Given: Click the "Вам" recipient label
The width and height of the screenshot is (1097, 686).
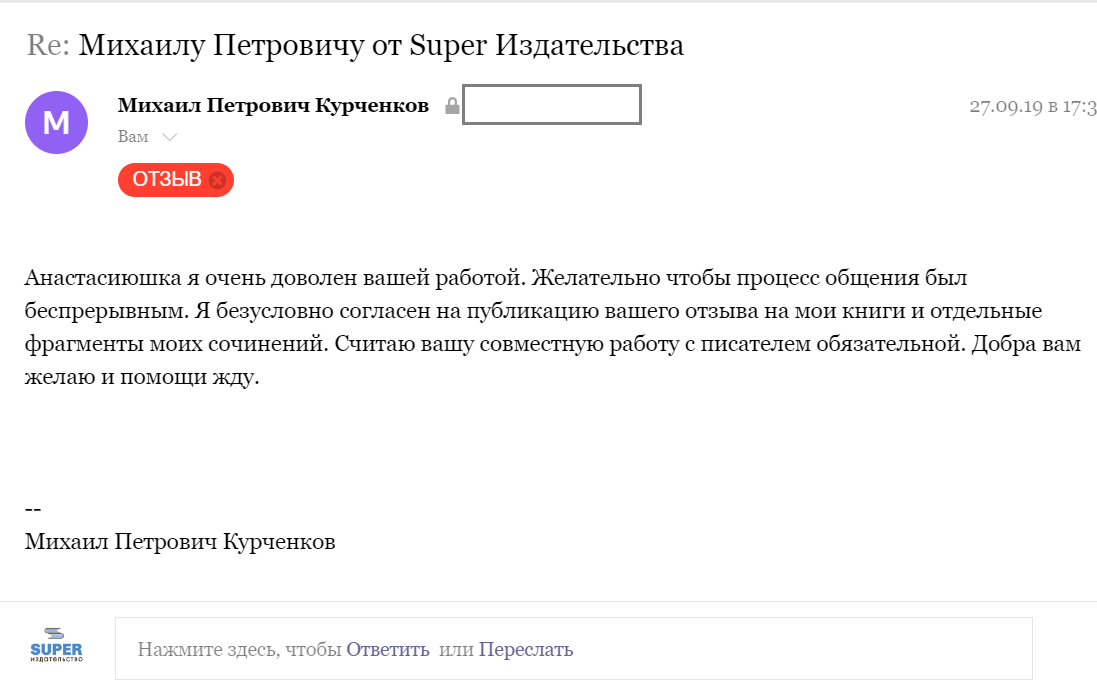Looking at the screenshot, I should tap(133, 137).
